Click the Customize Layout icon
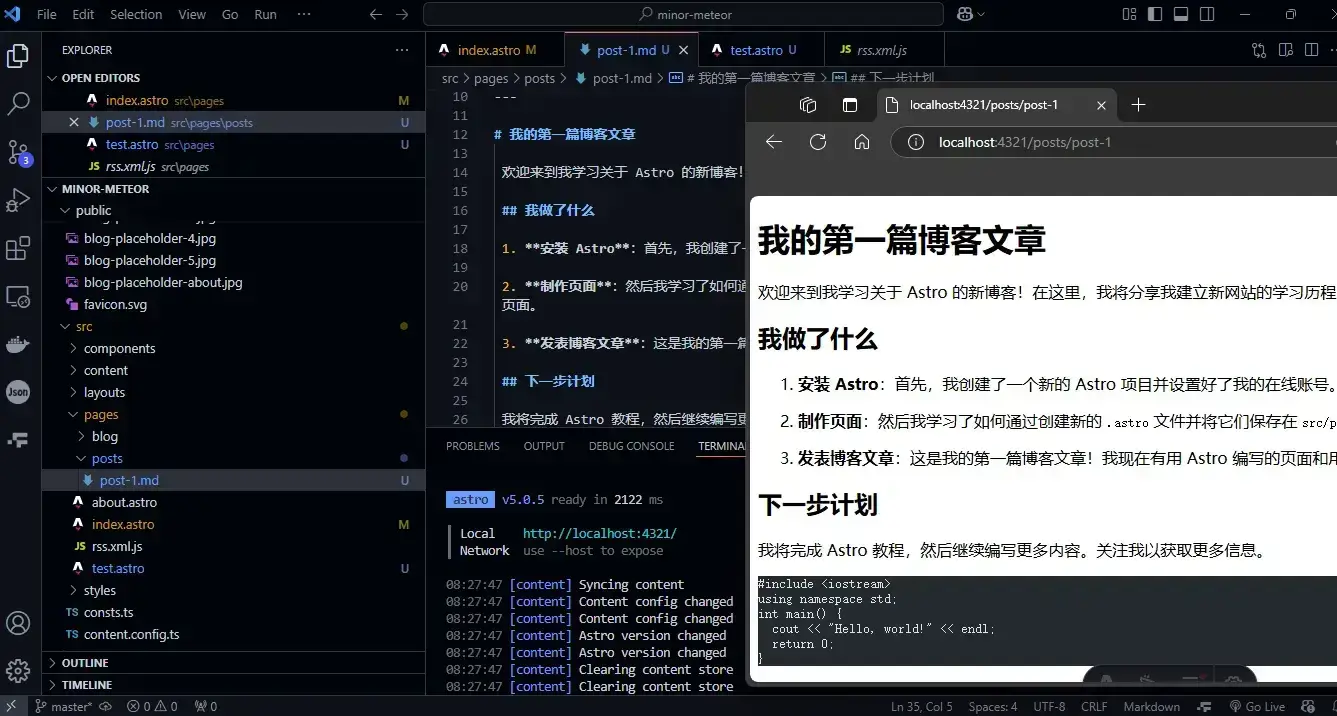 (1129, 14)
